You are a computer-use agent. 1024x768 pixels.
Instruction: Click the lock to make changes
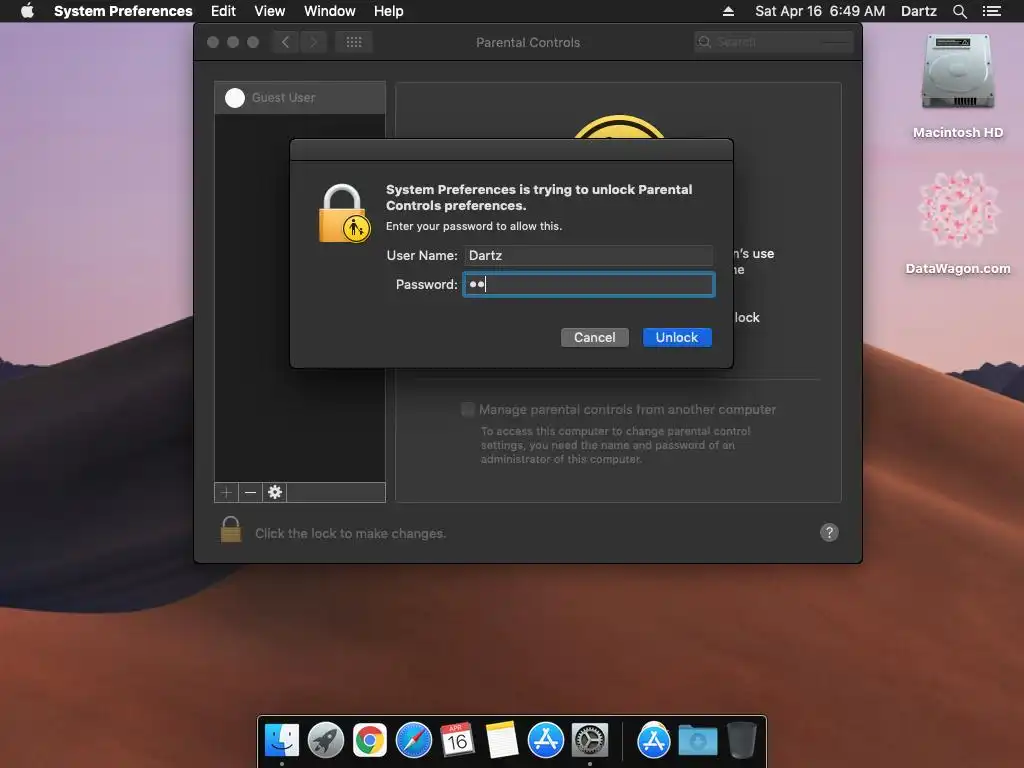(231, 529)
